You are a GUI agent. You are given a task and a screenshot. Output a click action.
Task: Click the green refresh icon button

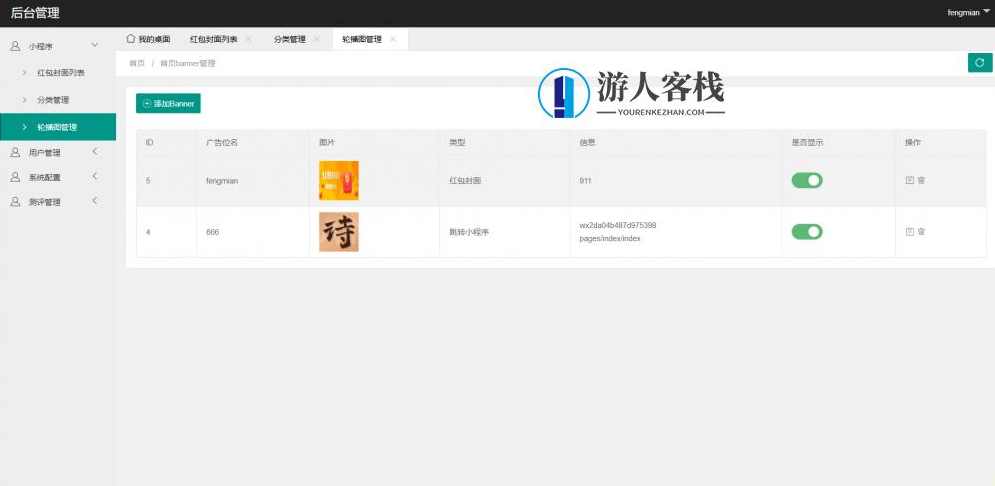tap(980, 63)
